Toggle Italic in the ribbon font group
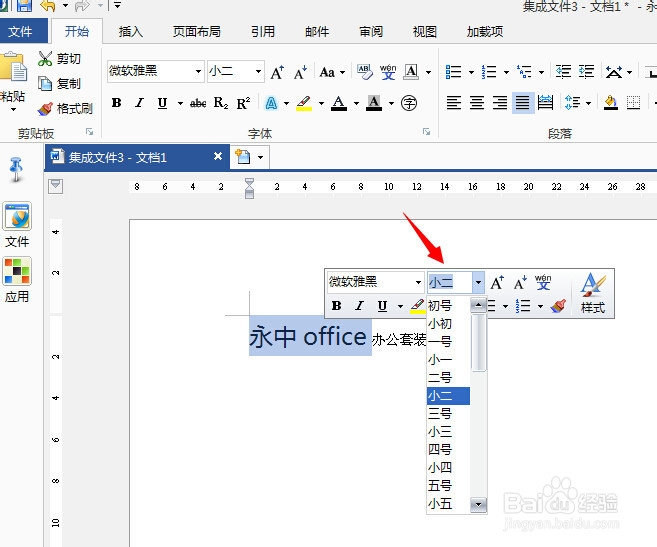657x547 pixels. click(x=140, y=103)
